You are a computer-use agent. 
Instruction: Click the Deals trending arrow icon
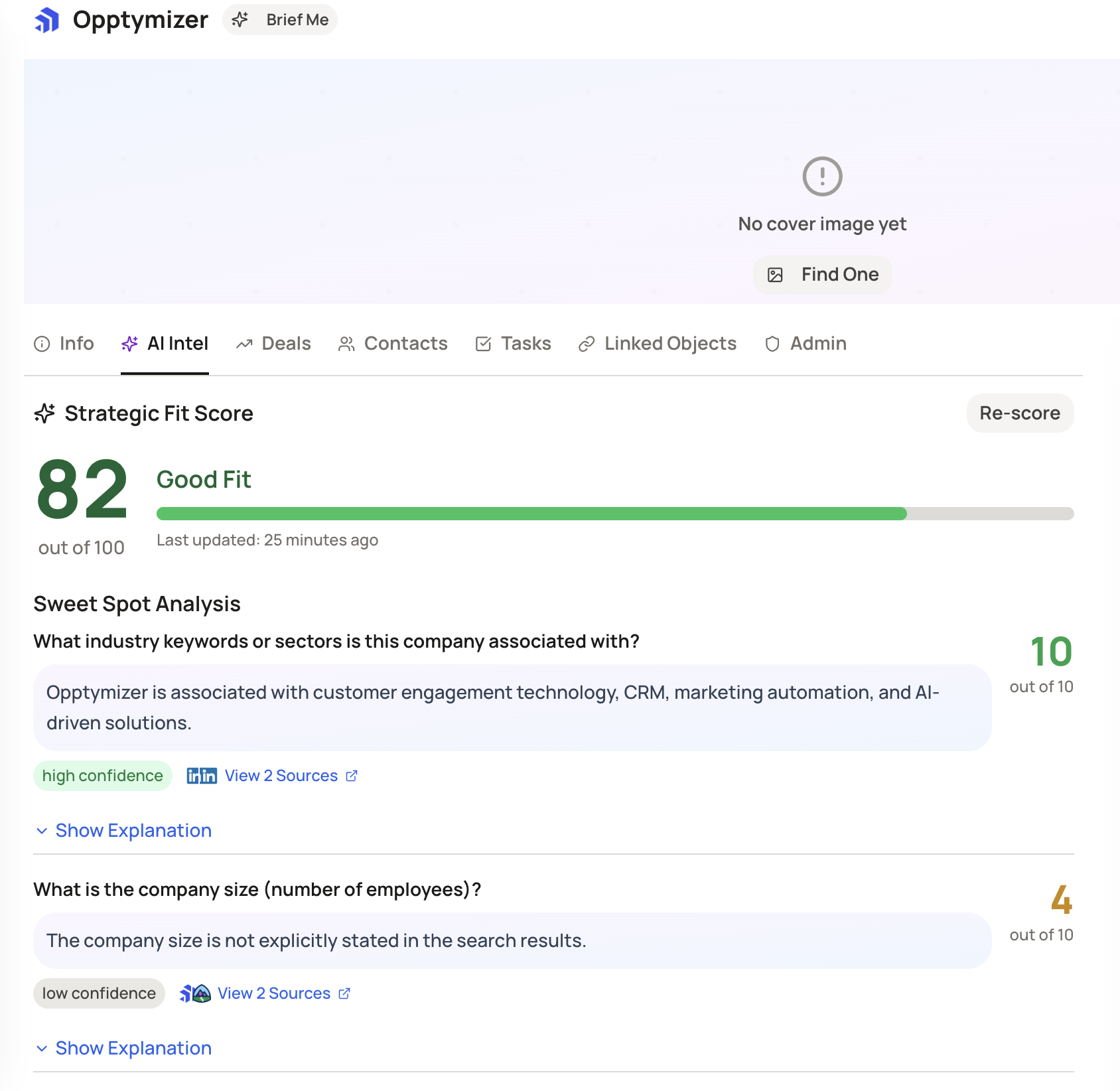click(x=244, y=344)
